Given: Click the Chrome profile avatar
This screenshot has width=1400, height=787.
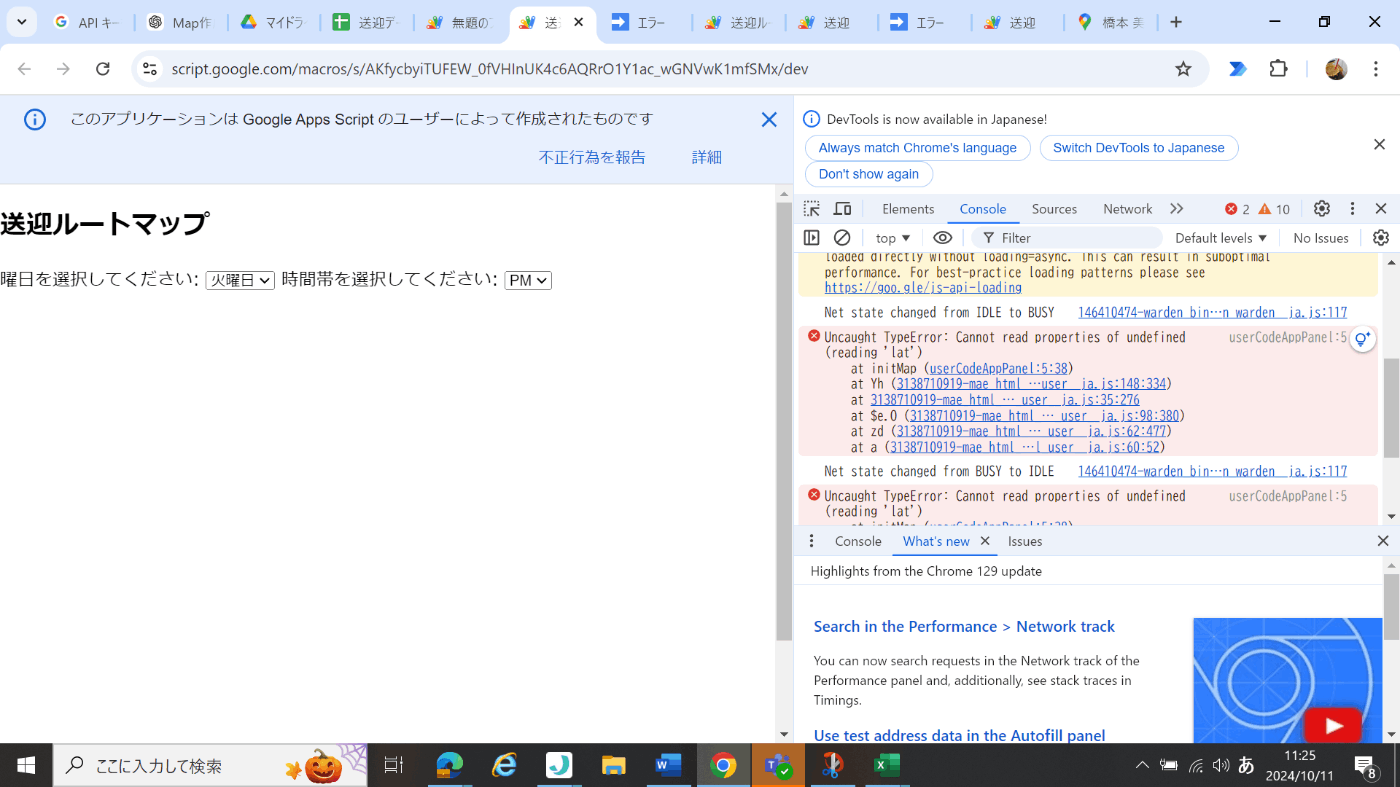Looking at the screenshot, I should click(x=1336, y=69).
